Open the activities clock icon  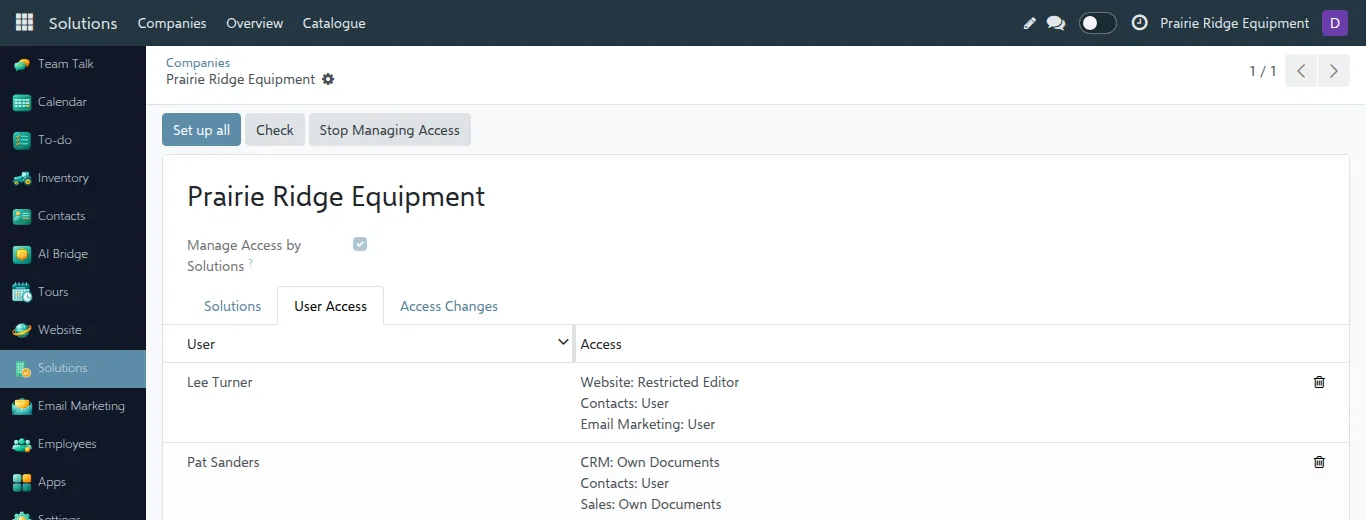click(1139, 22)
